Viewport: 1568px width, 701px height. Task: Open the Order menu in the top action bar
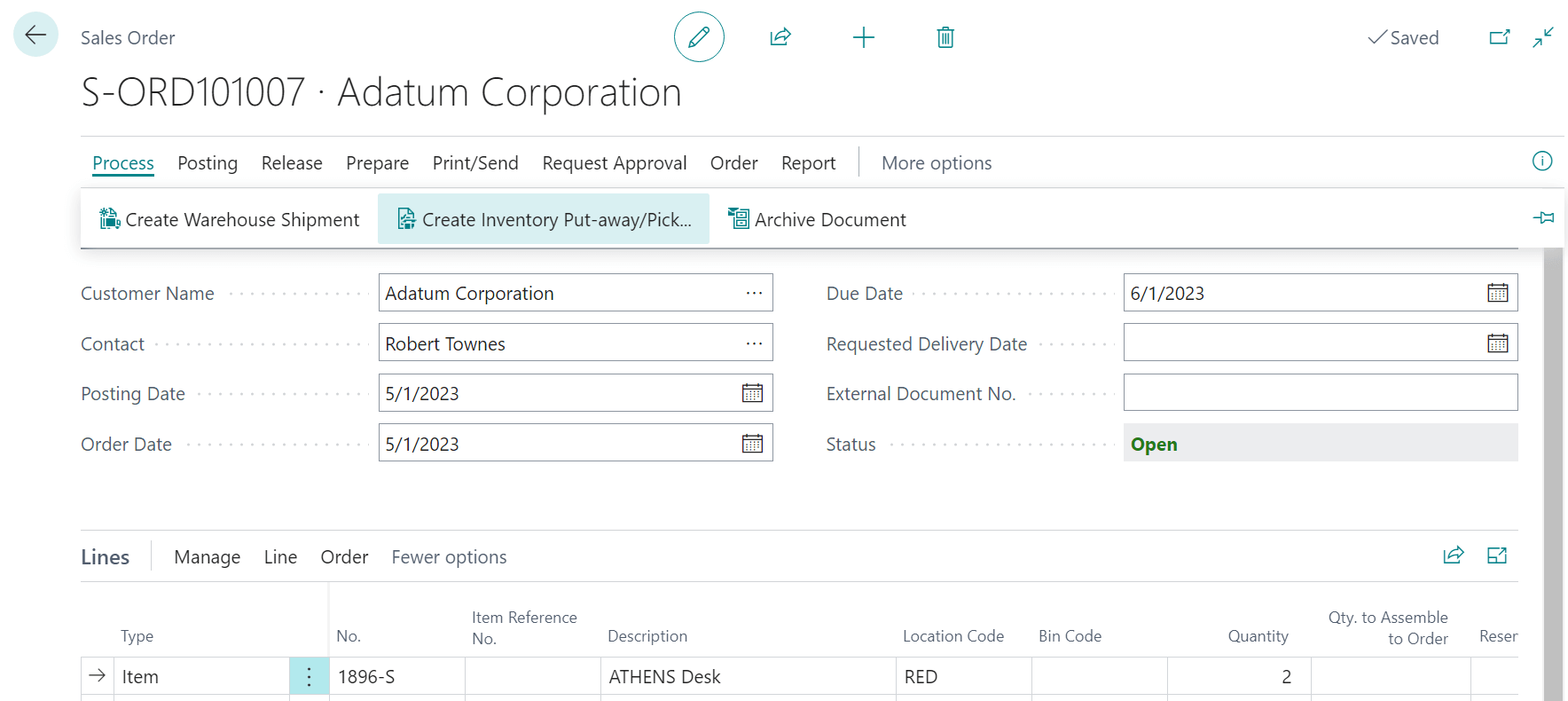(x=734, y=163)
